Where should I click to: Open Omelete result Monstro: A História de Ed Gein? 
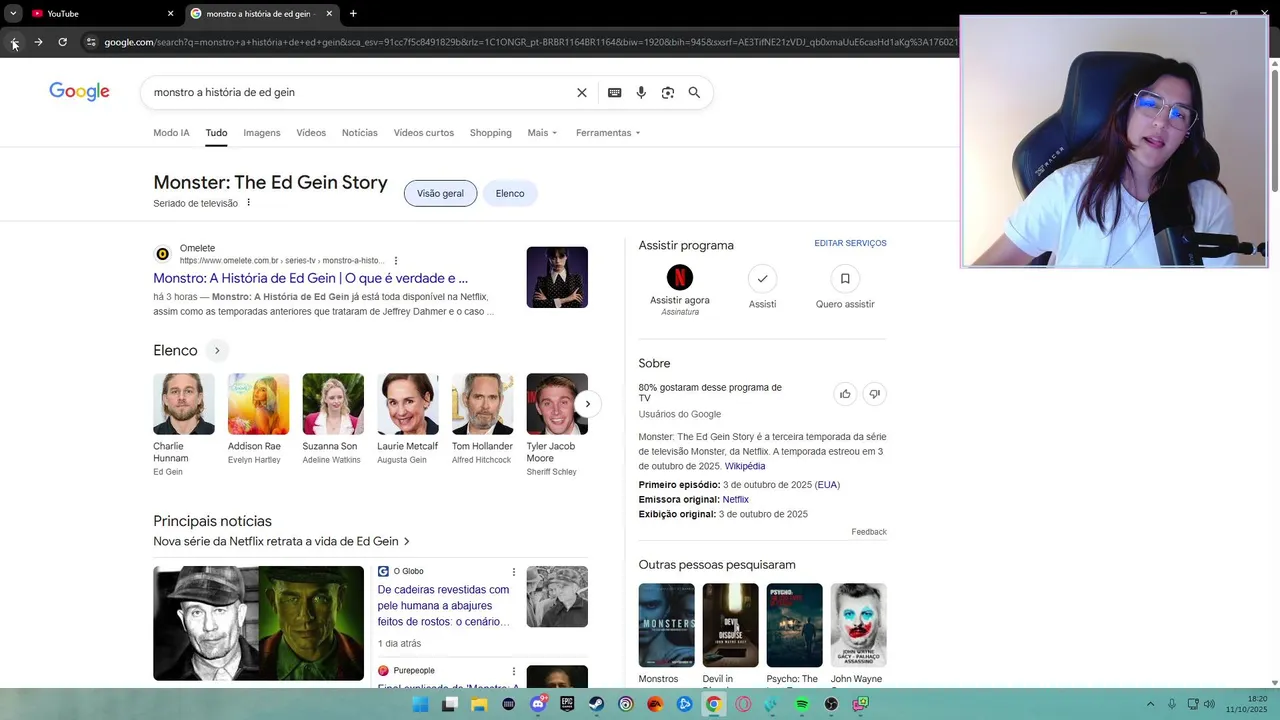[x=310, y=278]
